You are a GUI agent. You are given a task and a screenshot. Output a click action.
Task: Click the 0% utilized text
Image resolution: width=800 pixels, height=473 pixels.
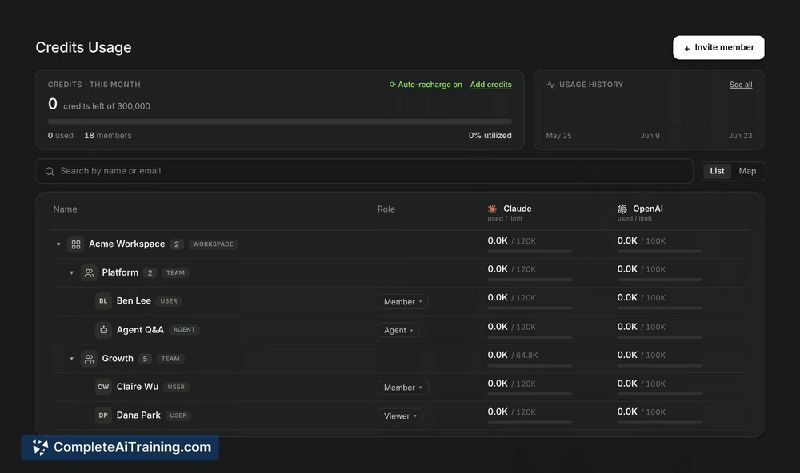pyautogui.click(x=490, y=135)
